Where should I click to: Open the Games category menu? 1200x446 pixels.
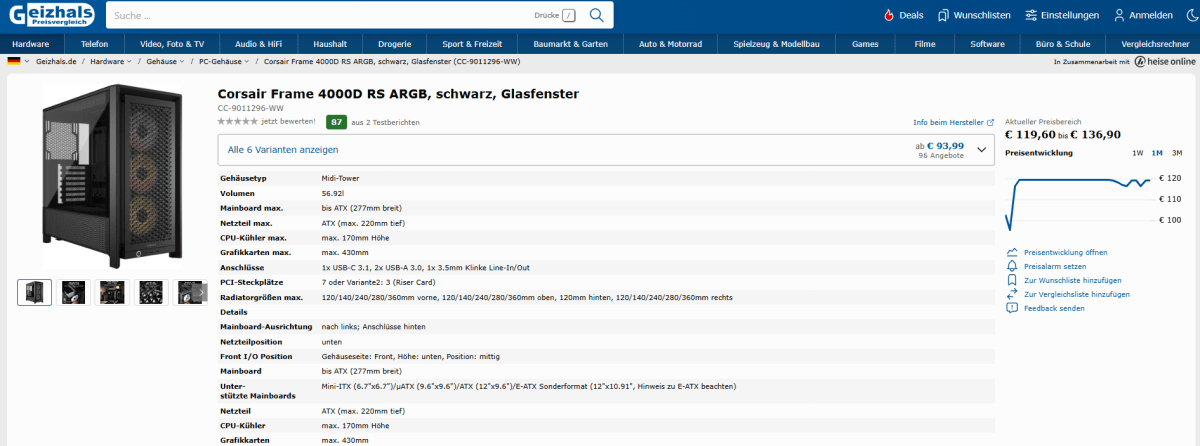tap(865, 44)
